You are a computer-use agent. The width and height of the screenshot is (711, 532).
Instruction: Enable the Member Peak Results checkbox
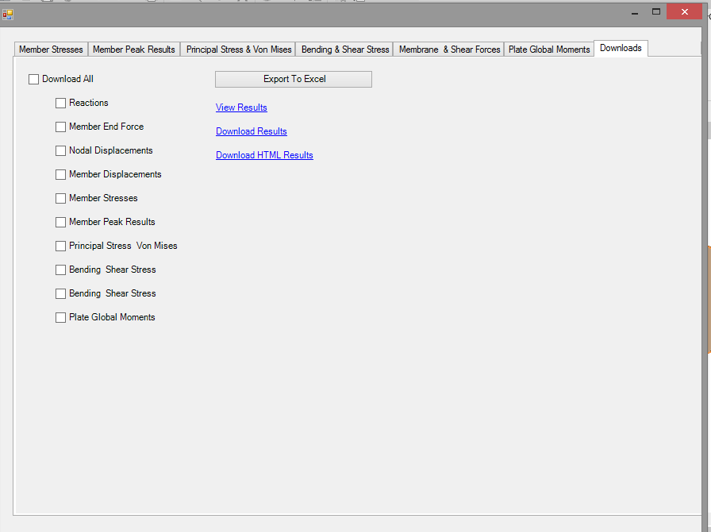(61, 223)
